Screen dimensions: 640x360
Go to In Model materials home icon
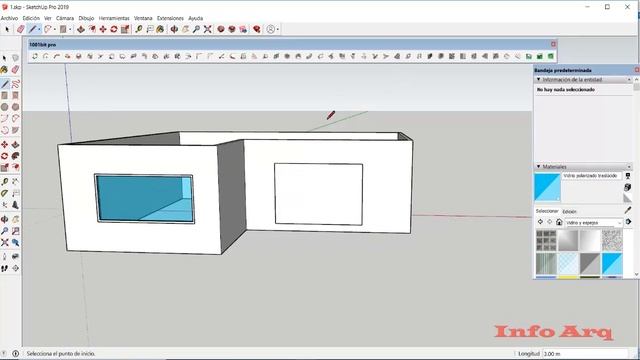pos(559,222)
